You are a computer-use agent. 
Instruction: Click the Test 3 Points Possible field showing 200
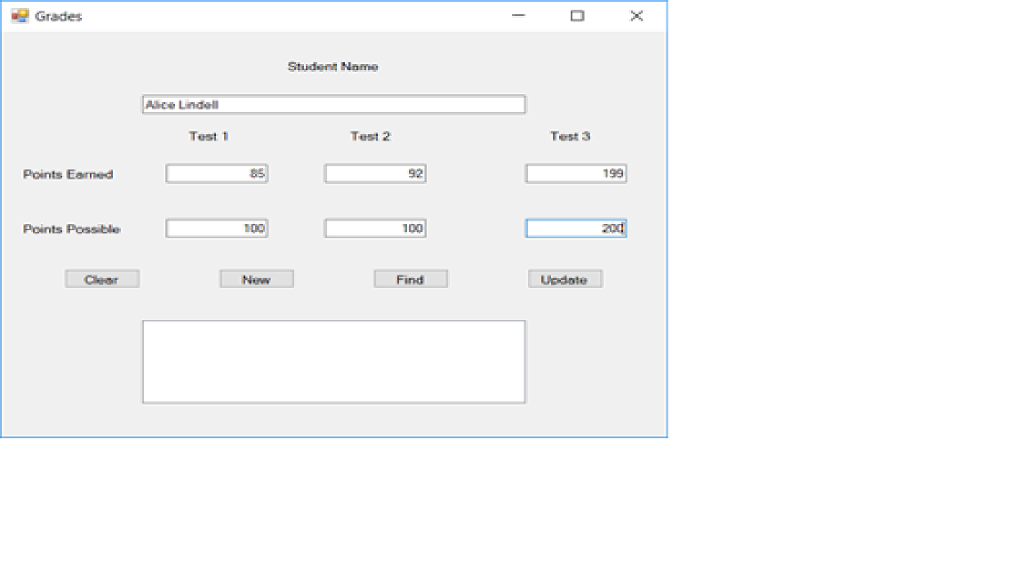tap(576, 228)
